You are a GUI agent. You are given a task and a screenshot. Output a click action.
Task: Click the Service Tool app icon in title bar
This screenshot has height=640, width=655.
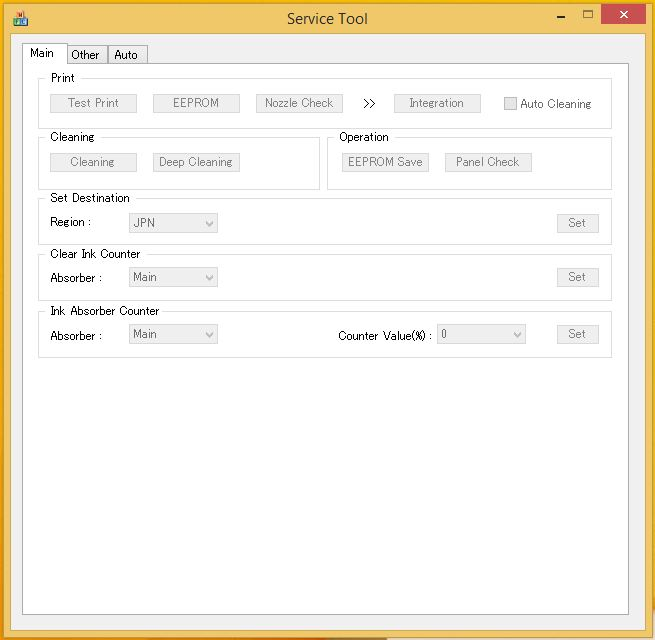click(x=20, y=19)
